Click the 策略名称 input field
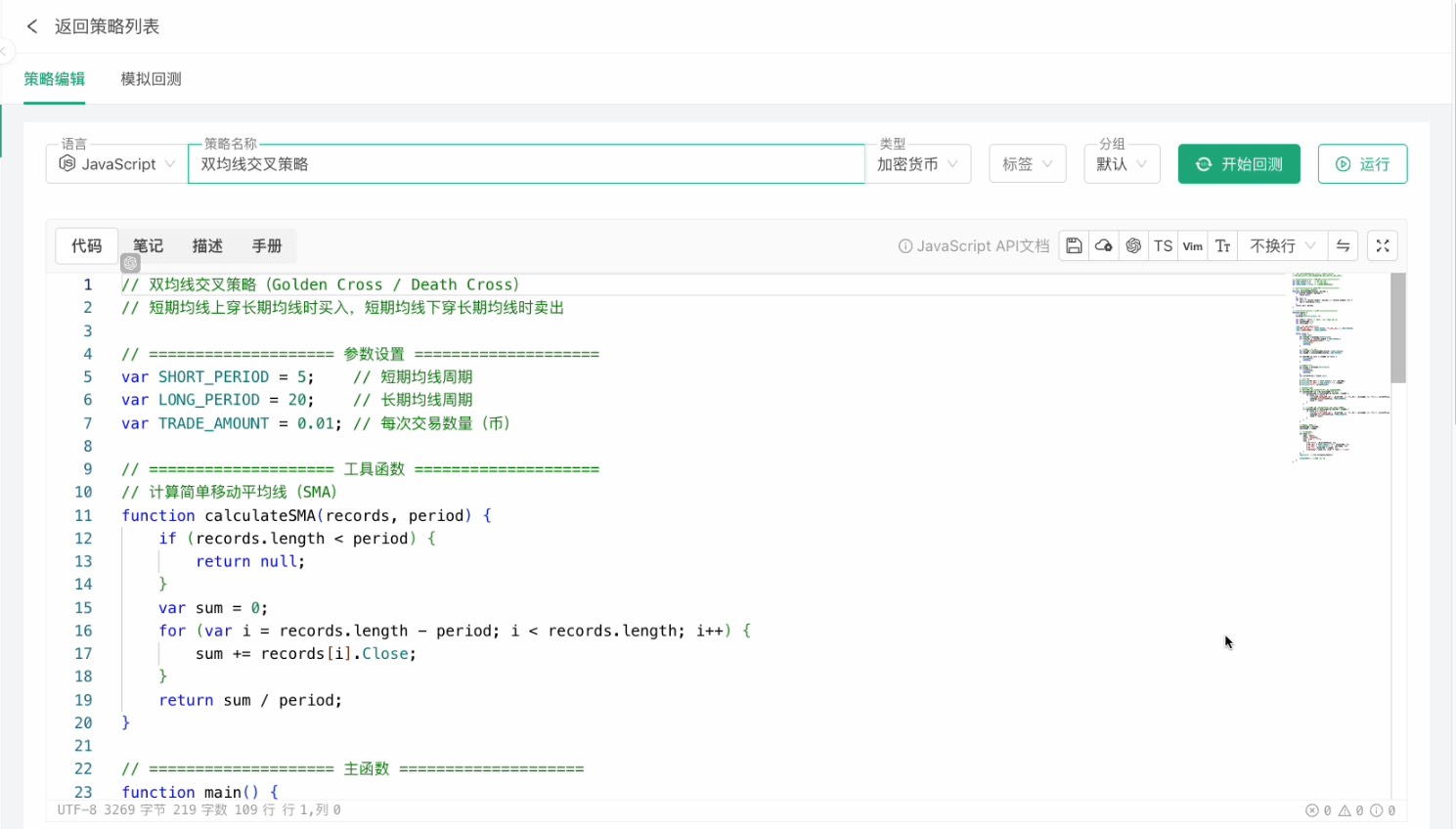The height and width of the screenshot is (829, 1456). click(x=526, y=164)
